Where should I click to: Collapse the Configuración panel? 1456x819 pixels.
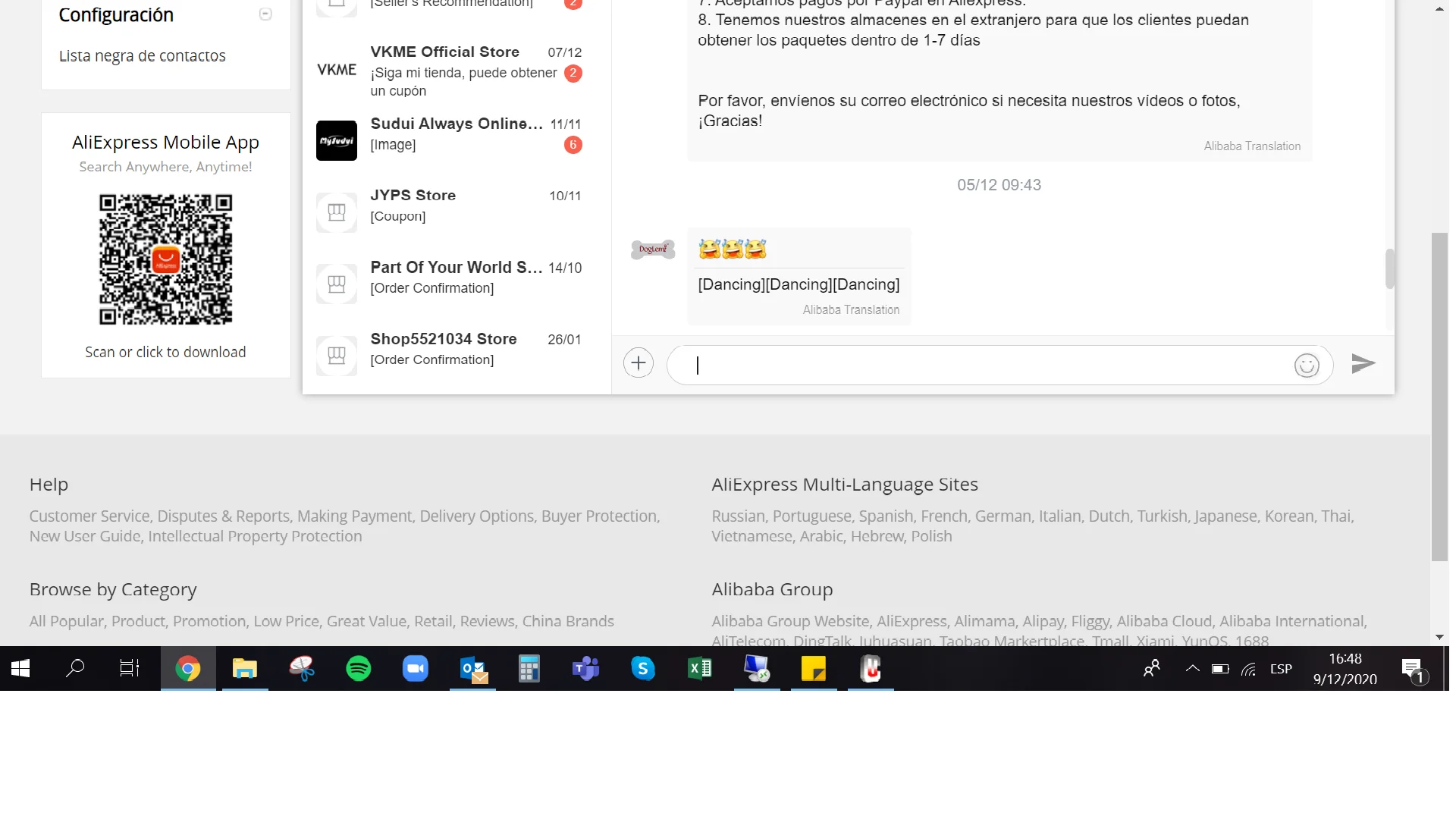(x=265, y=14)
